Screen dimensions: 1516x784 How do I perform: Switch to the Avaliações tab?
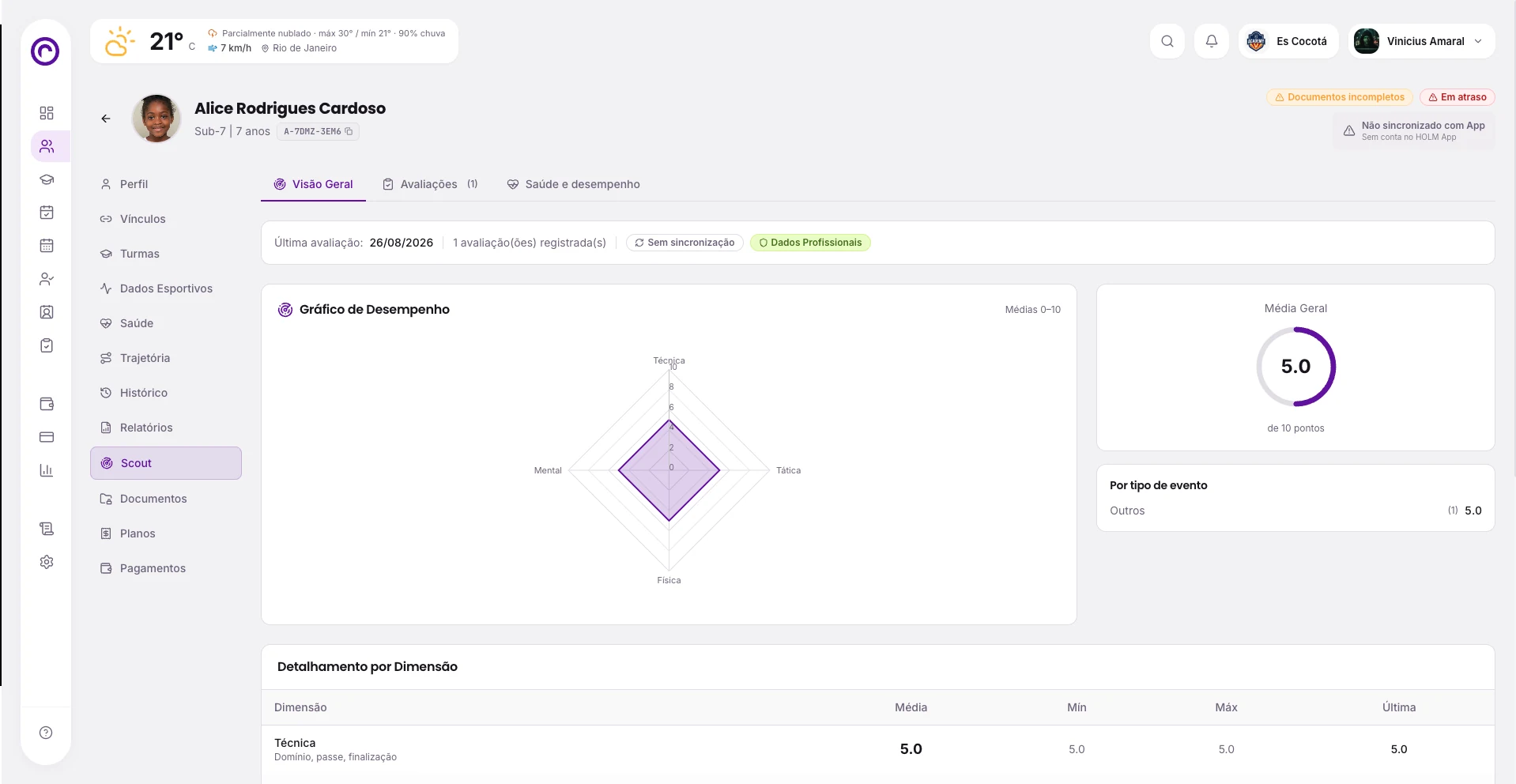(x=430, y=184)
